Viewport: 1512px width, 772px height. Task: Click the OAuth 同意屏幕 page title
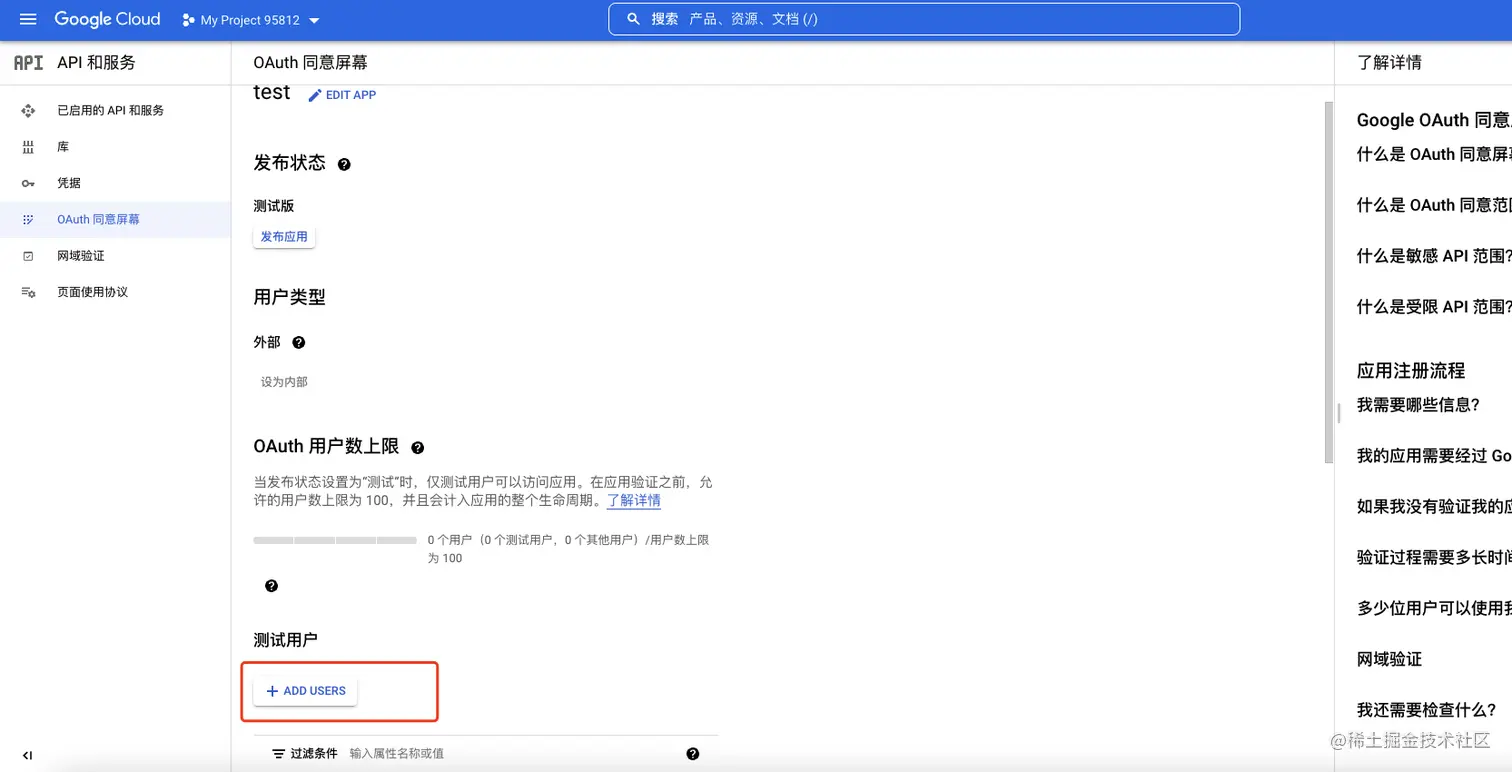pyautogui.click(x=310, y=62)
